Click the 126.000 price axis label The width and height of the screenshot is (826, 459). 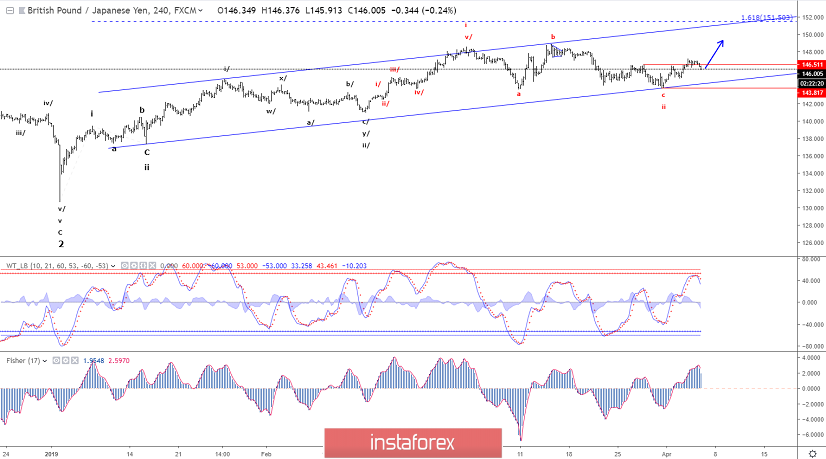pyautogui.click(x=813, y=243)
